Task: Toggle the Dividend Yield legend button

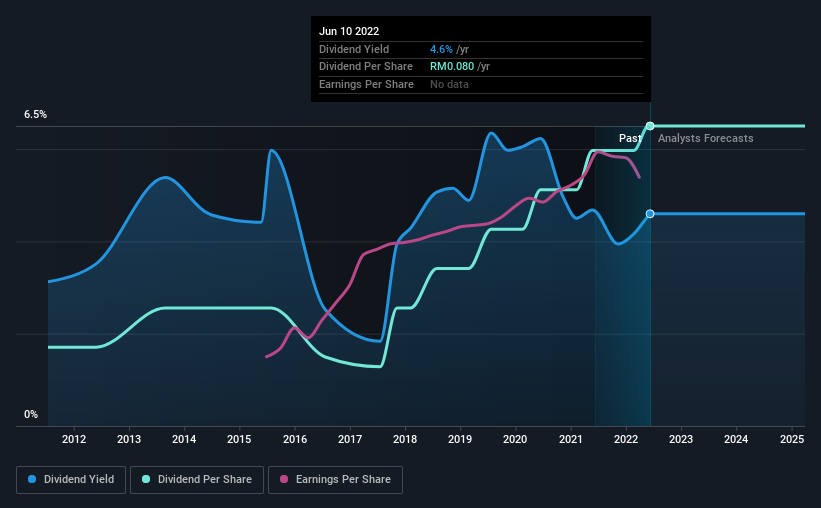Action: click(x=71, y=479)
